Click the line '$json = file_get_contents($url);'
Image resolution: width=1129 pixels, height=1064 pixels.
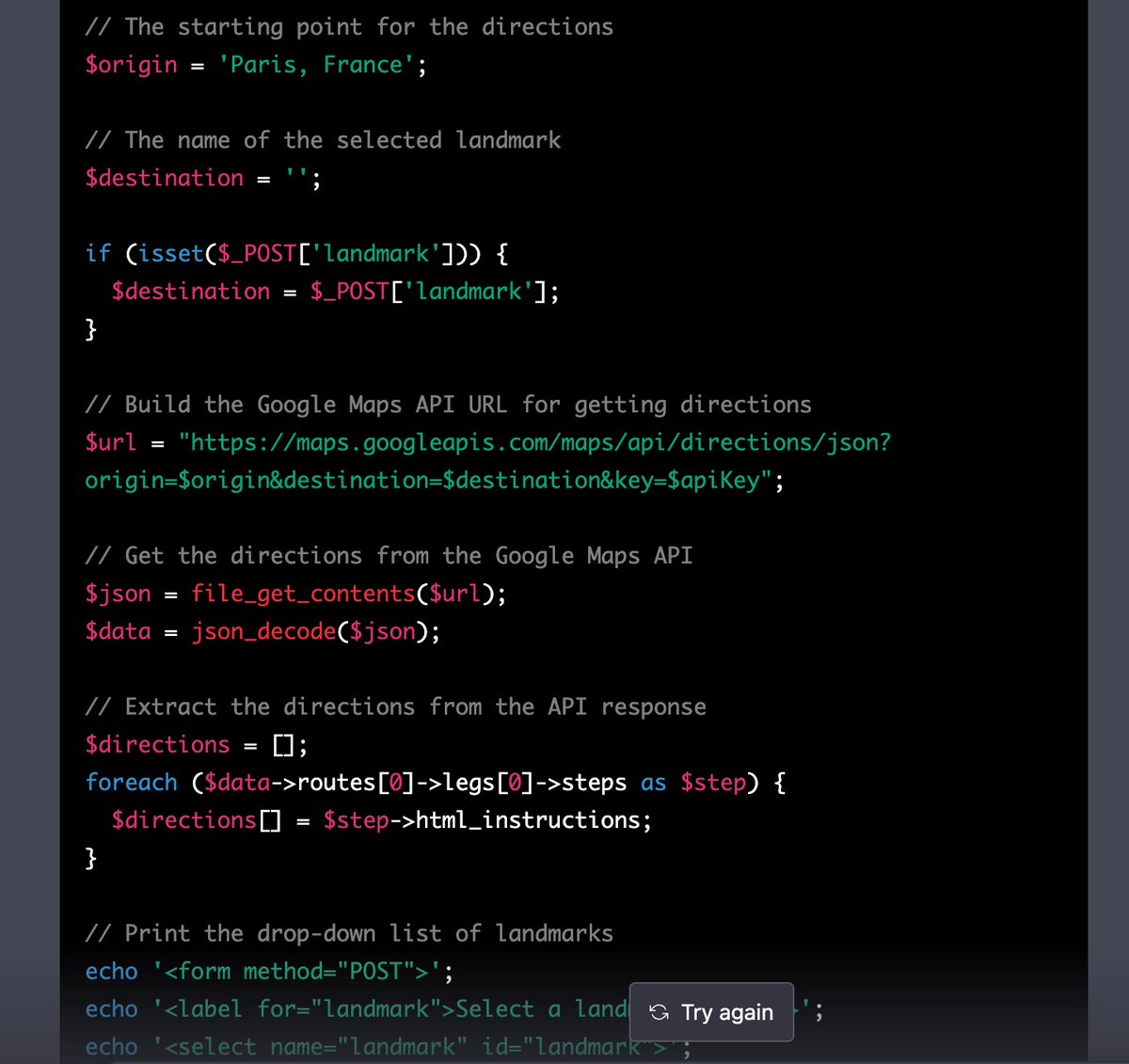(295, 594)
